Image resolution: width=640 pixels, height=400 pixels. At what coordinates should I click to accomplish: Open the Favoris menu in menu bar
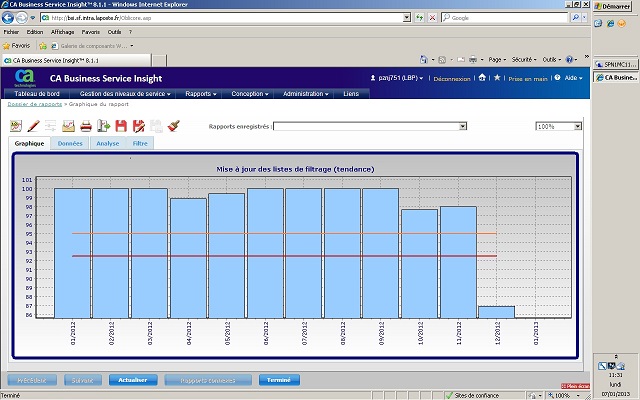click(91, 32)
